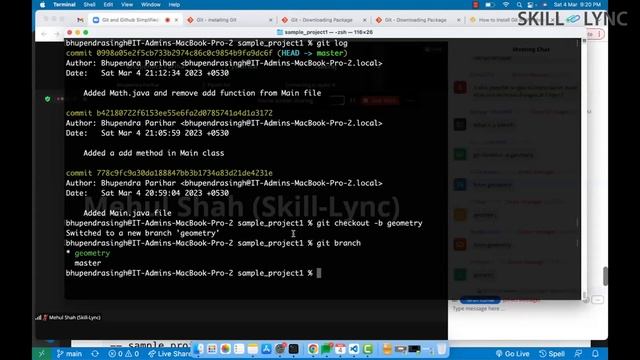
Task: Click 'Added Main.java file' commit message
Action: coord(127,213)
